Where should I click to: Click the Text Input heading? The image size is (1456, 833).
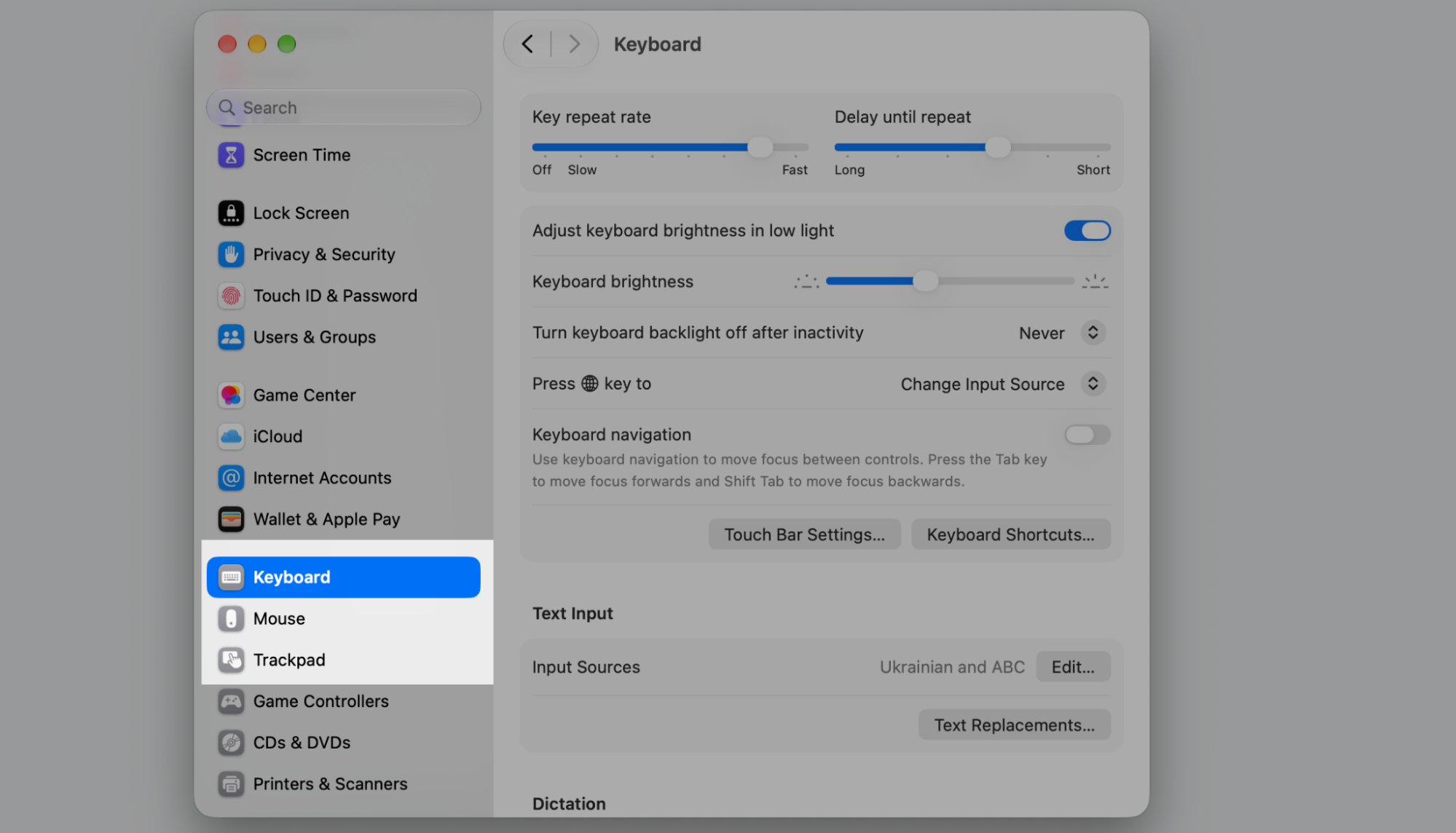(x=572, y=614)
